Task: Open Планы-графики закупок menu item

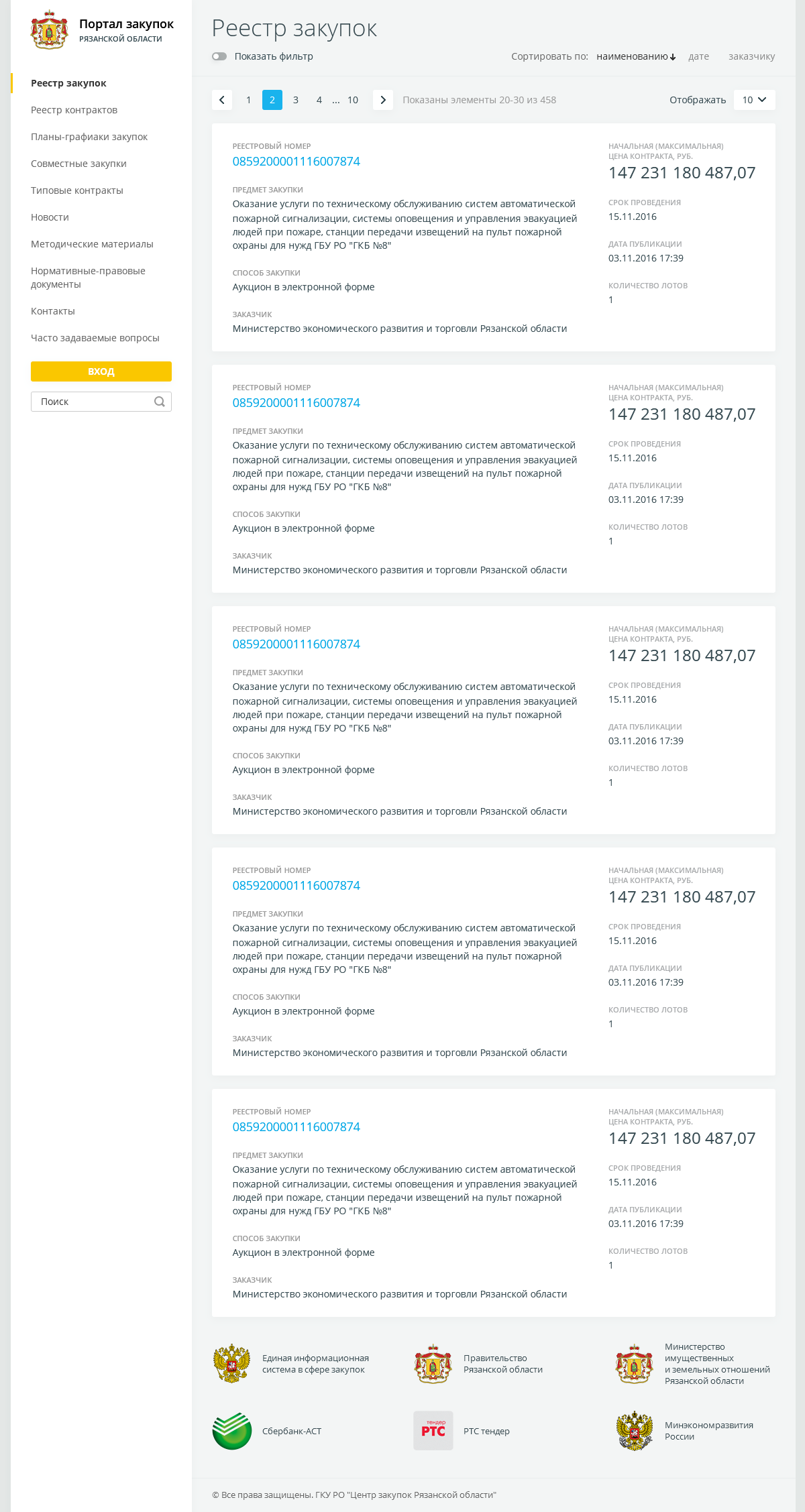Action: pos(89,137)
